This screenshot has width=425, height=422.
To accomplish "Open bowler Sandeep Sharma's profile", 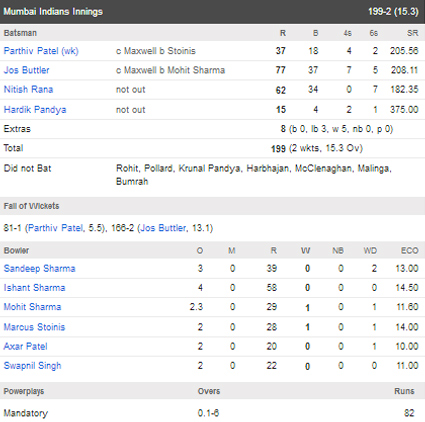I will point(39,268).
